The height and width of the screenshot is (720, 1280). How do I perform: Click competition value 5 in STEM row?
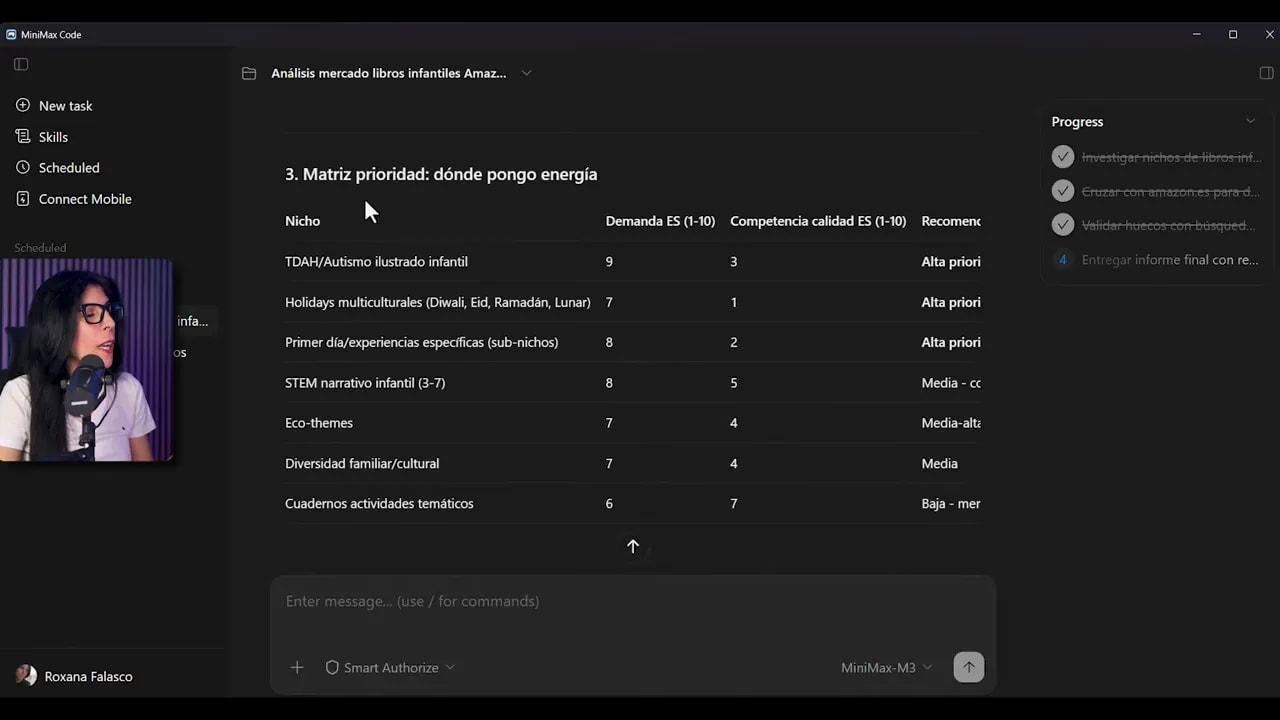click(734, 383)
